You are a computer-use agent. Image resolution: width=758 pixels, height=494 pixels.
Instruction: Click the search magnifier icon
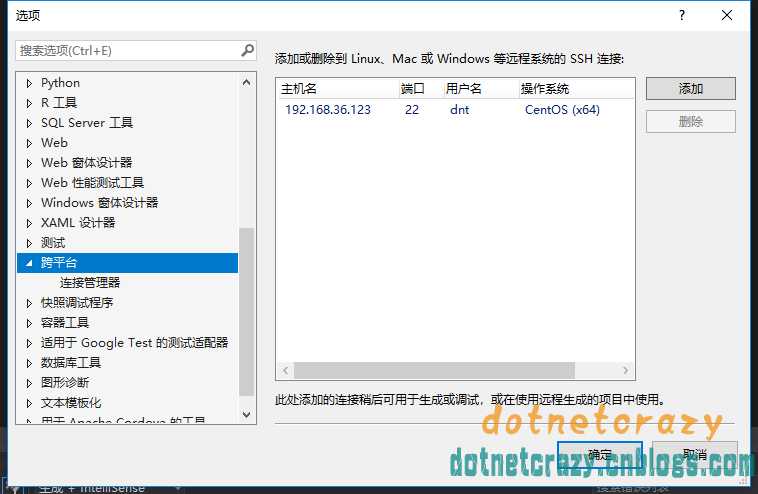[248, 50]
